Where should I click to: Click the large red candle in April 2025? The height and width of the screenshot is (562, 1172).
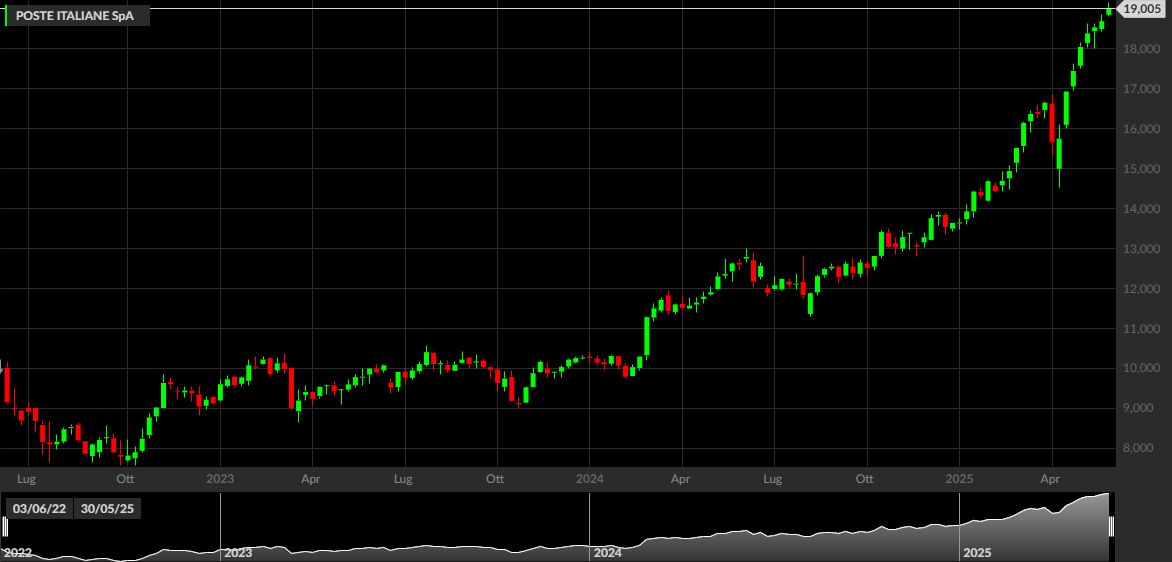(1052, 123)
